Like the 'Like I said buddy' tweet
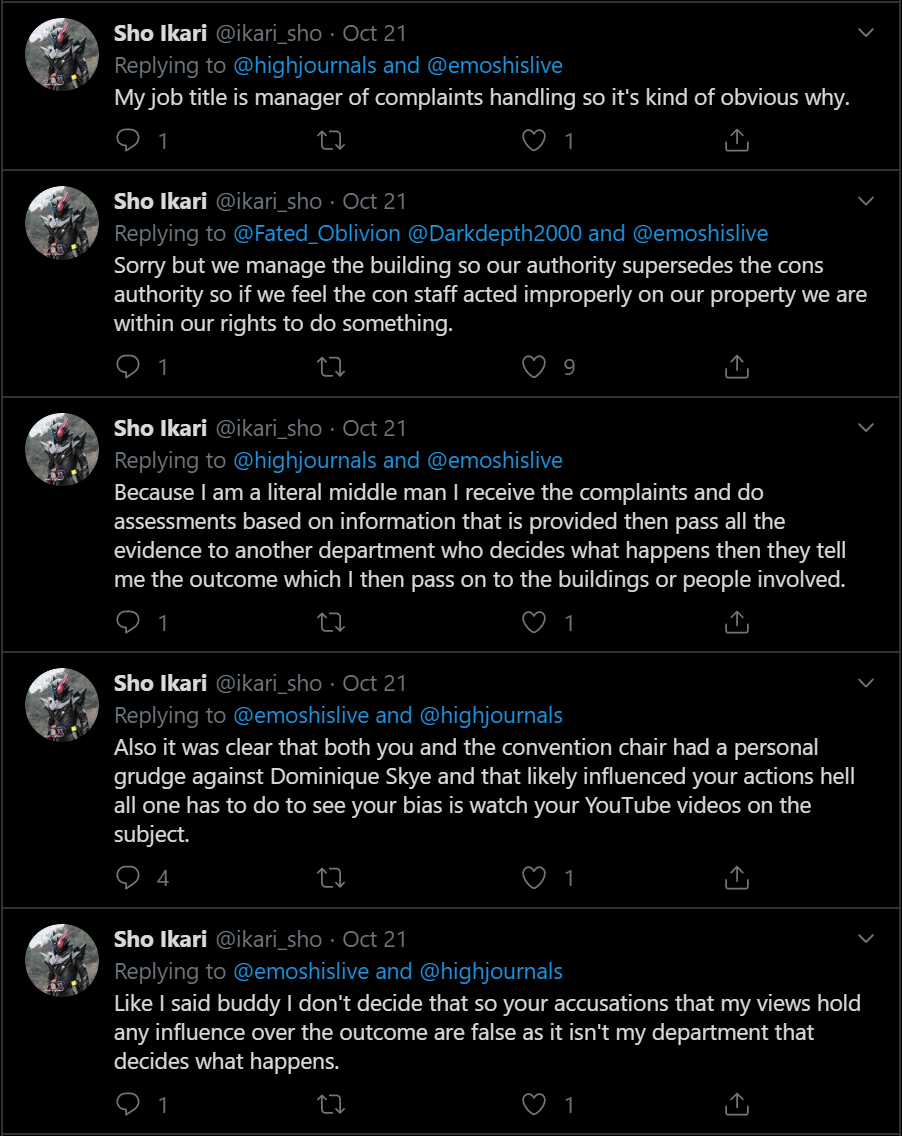The height and width of the screenshot is (1136, 902). point(534,1104)
